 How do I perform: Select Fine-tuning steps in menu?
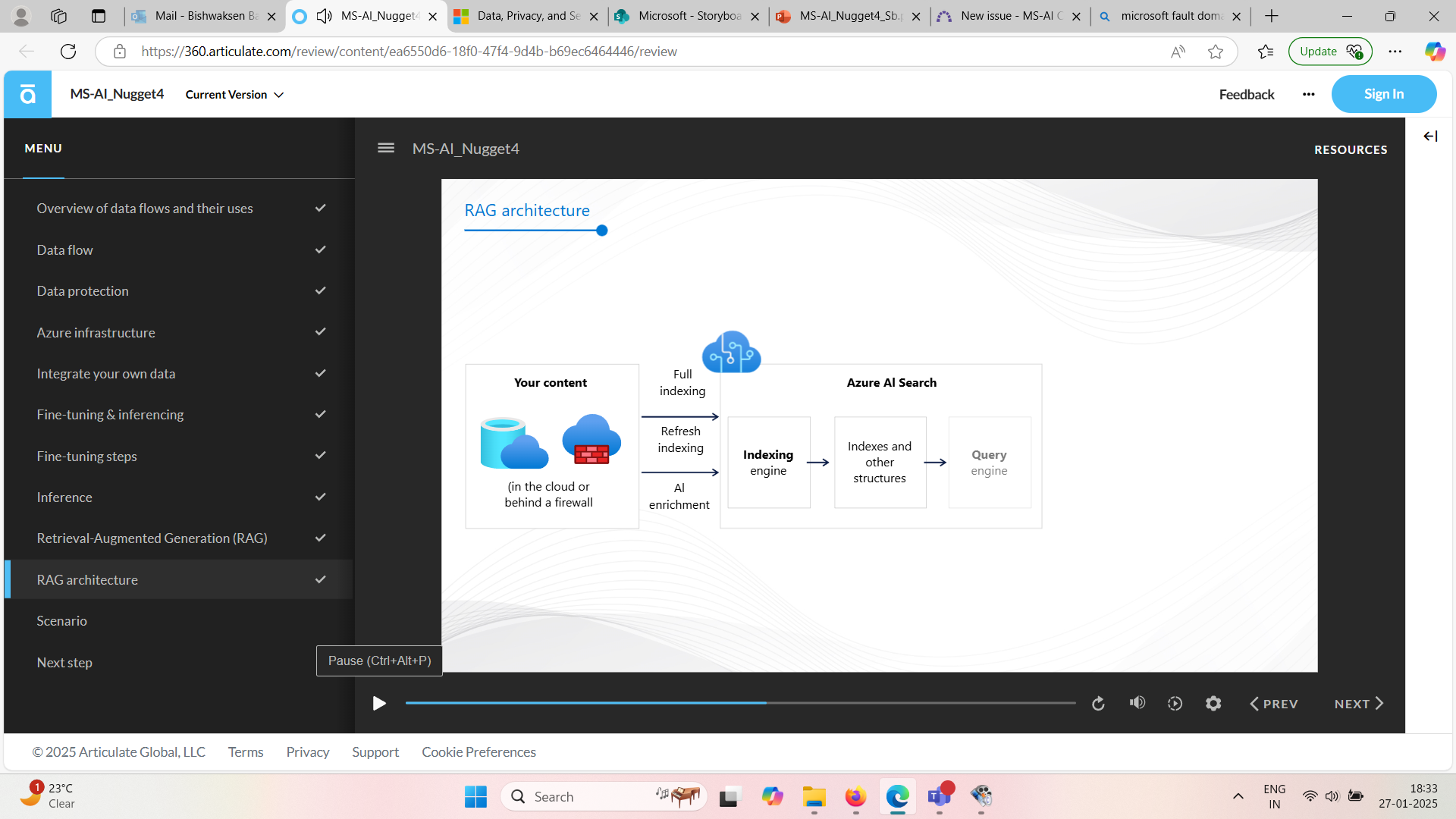pyautogui.click(x=179, y=457)
